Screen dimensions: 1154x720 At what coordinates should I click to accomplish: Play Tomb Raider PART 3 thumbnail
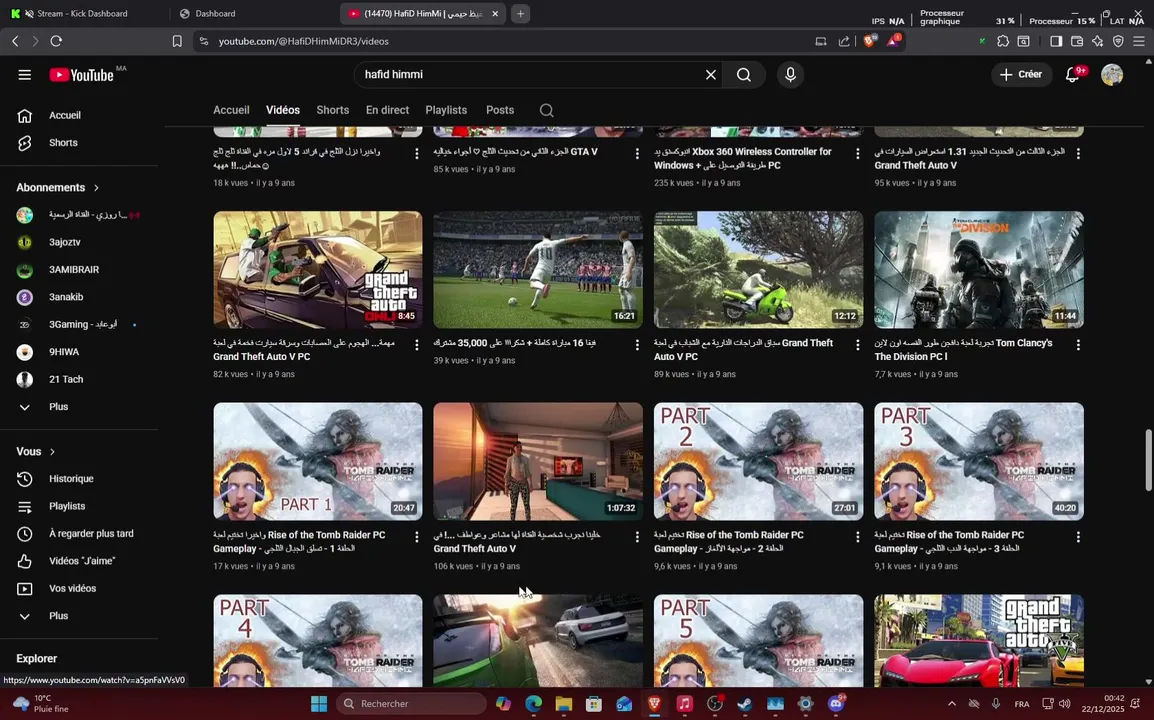click(x=979, y=462)
